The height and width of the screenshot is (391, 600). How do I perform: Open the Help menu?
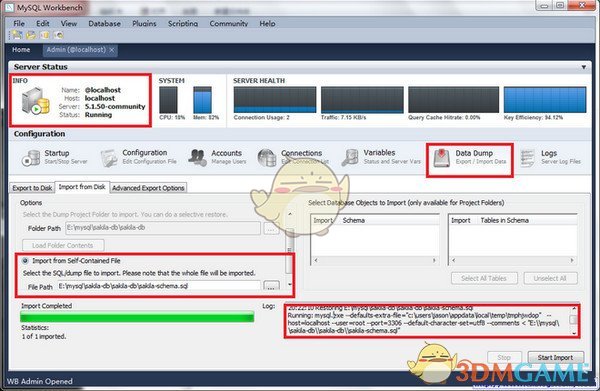pyautogui.click(x=267, y=23)
